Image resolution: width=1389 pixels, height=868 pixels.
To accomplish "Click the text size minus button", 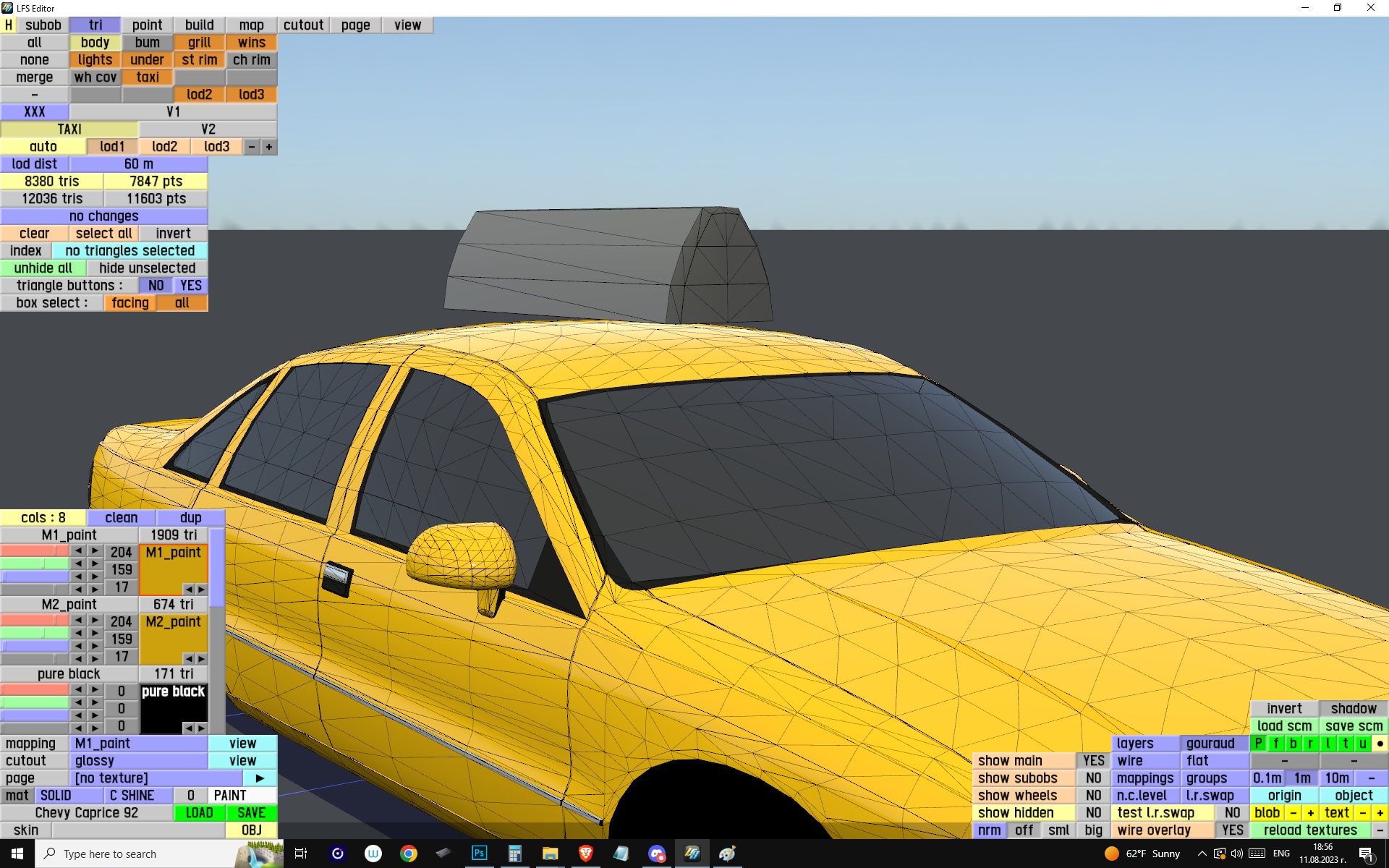I will click(x=1363, y=813).
